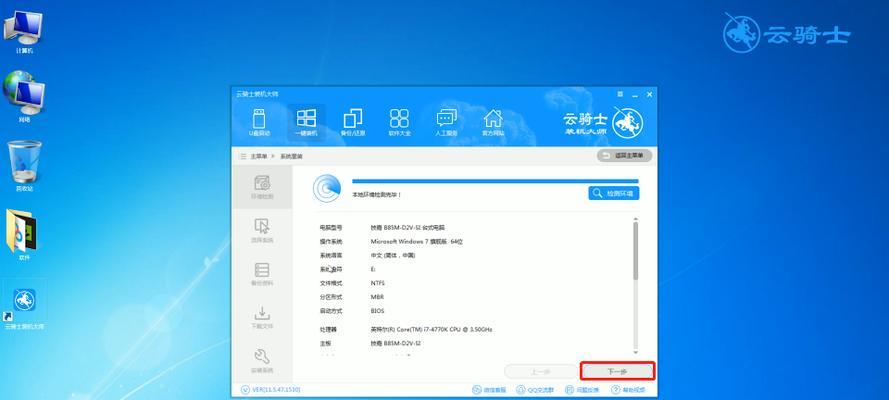Click the 主板 row label

325,343
